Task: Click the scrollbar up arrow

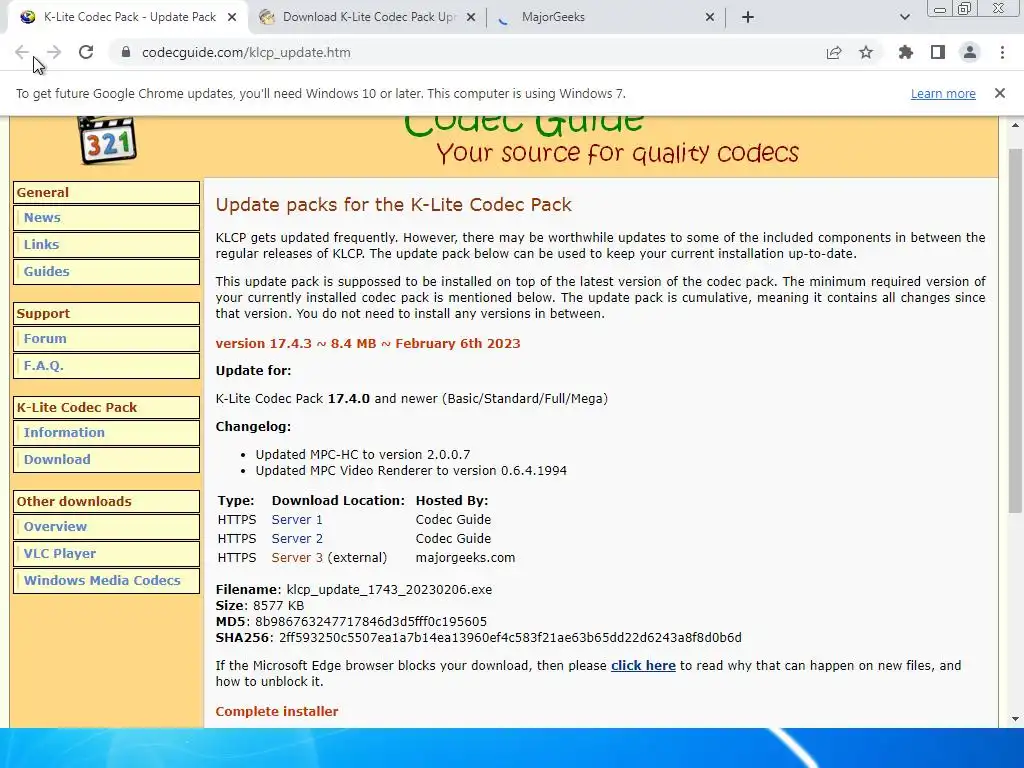Action: point(1015,124)
